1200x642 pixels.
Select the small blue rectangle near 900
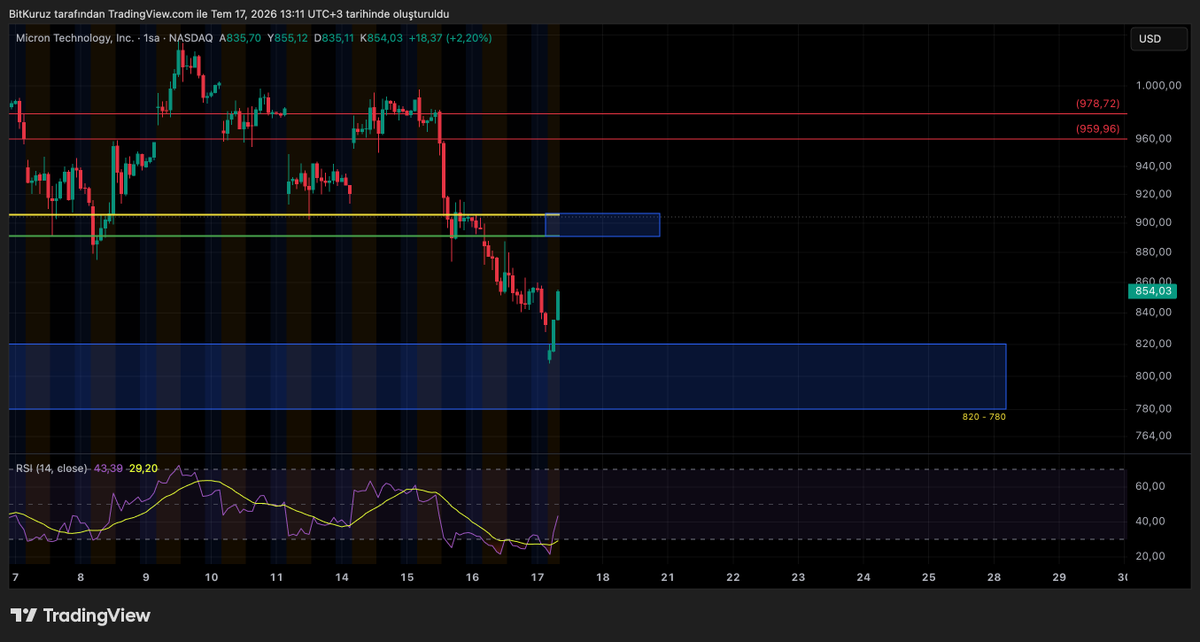(602, 225)
